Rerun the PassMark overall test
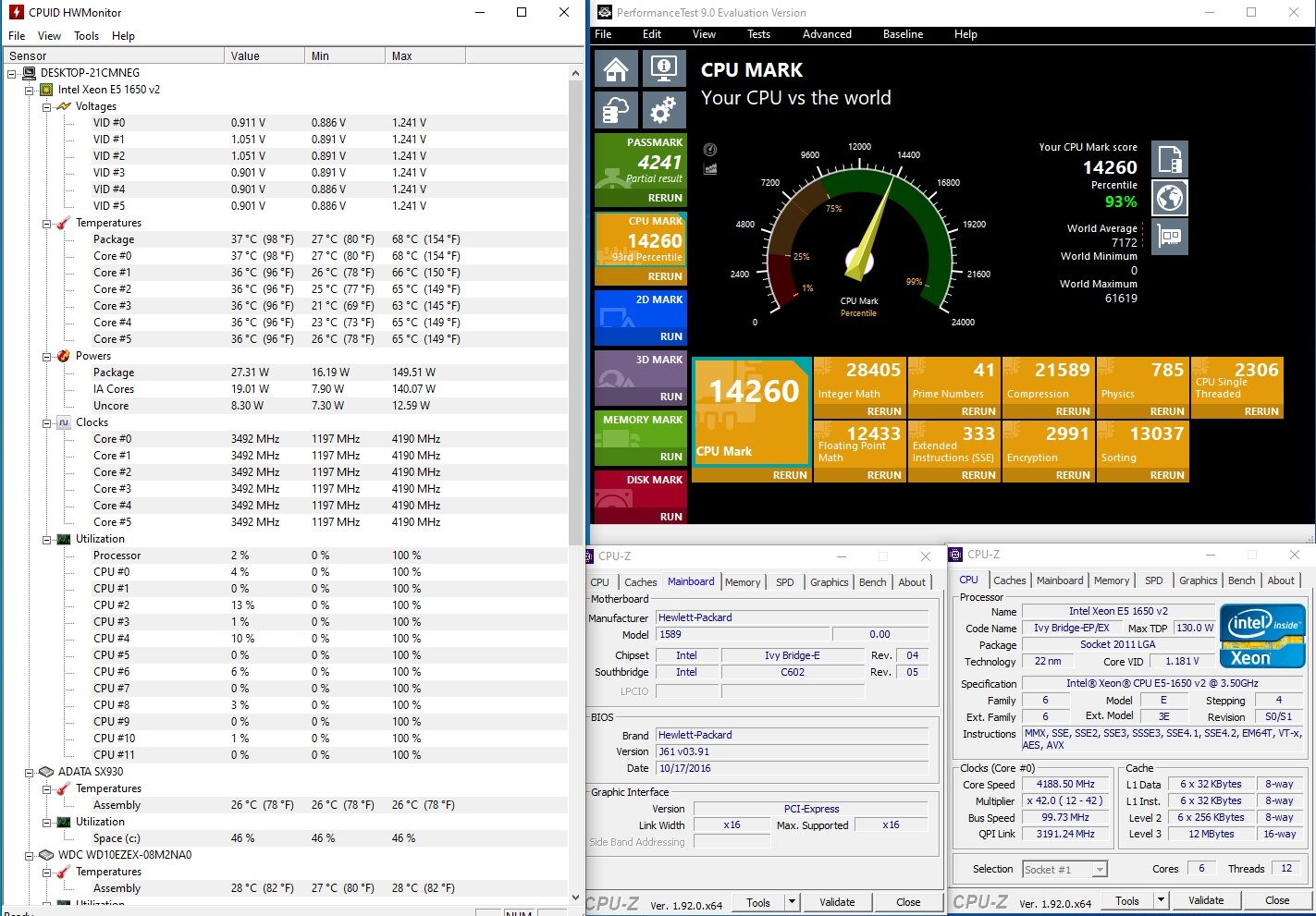1316x916 pixels. click(665, 198)
